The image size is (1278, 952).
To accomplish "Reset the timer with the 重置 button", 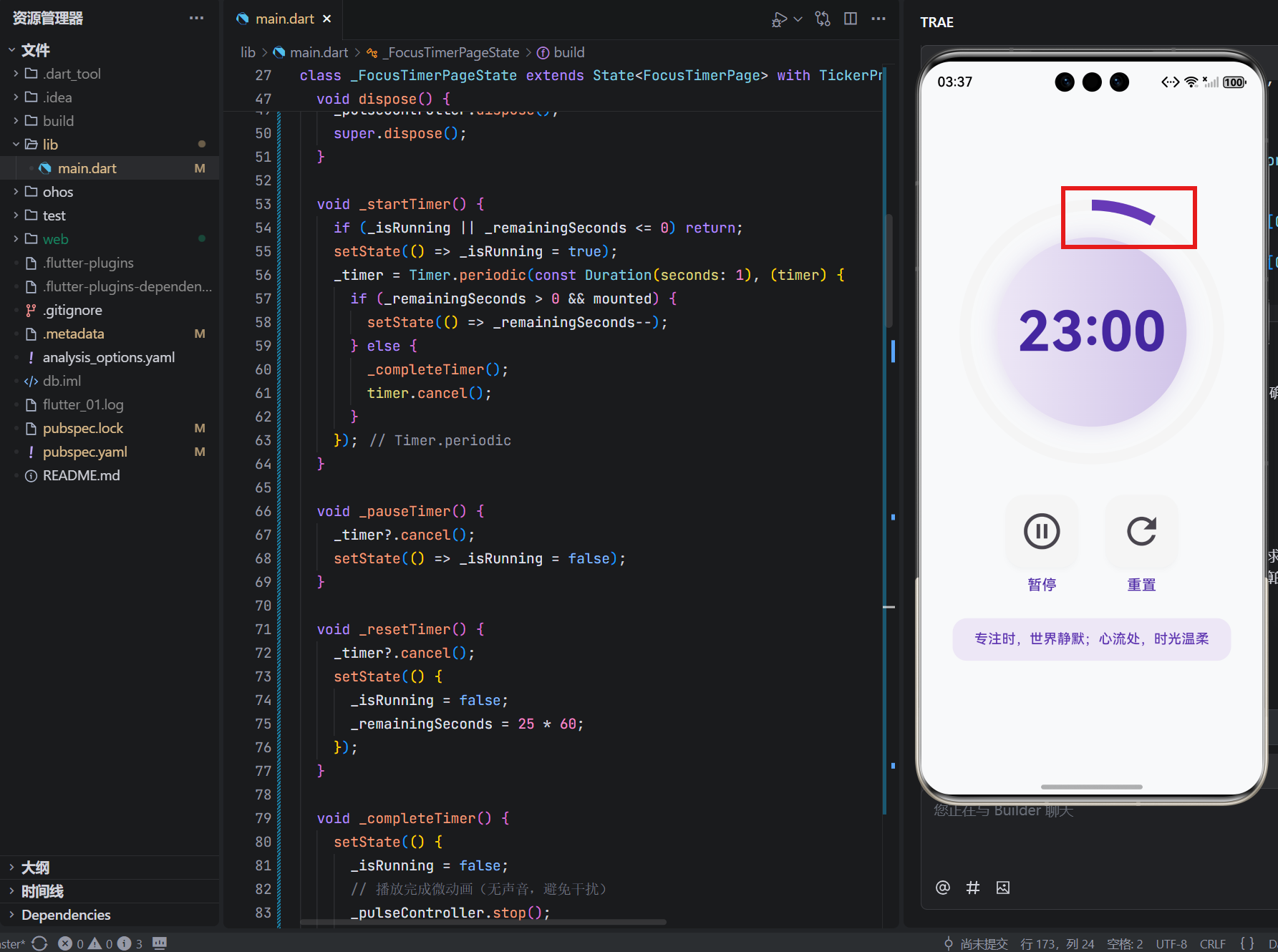I will tap(1141, 532).
